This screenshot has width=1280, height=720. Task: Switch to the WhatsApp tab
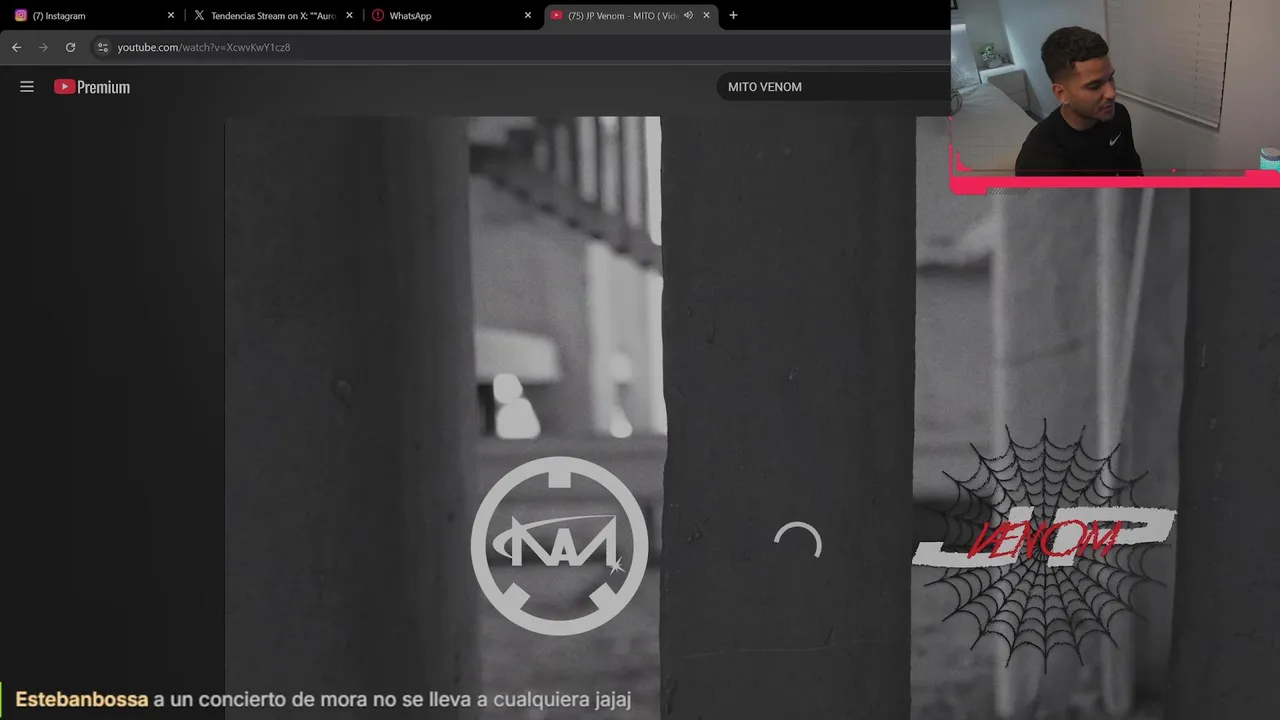tap(452, 15)
